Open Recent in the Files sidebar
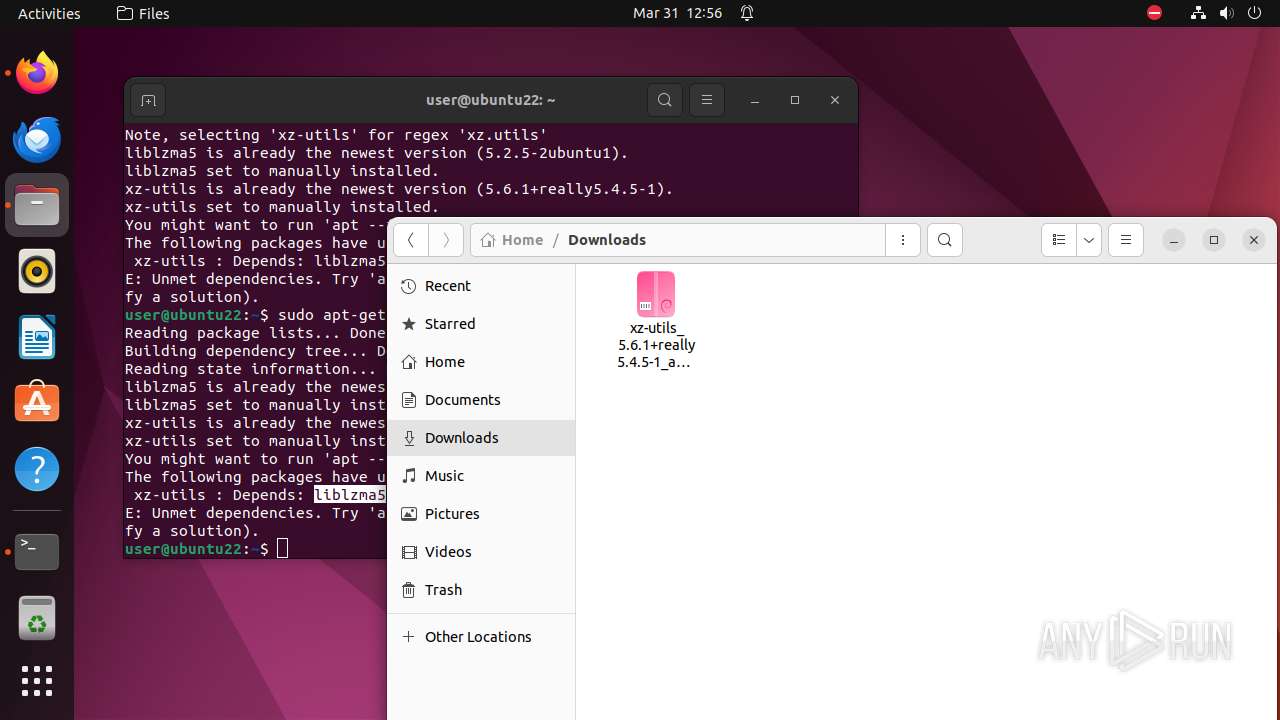The image size is (1280, 720). tap(481, 286)
